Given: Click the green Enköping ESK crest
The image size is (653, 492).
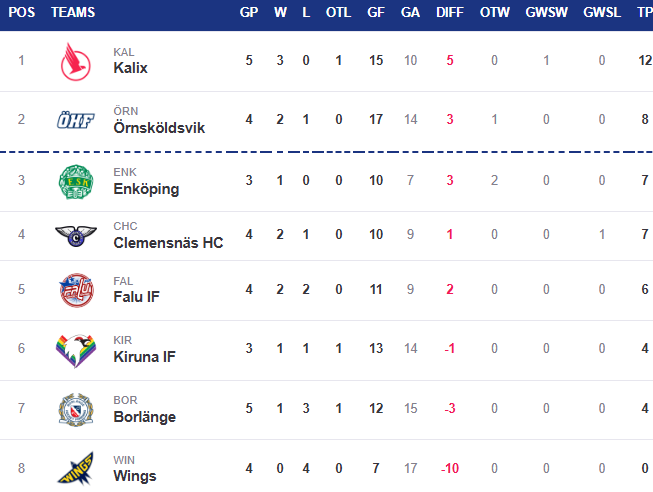Looking at the screenshot, I should click(x=76, y=182).
